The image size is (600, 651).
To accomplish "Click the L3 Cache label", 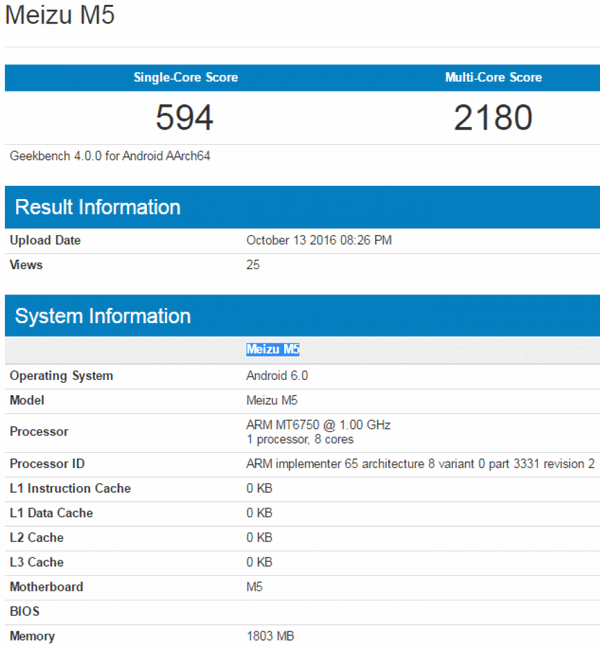I will [x=37, y=562].
